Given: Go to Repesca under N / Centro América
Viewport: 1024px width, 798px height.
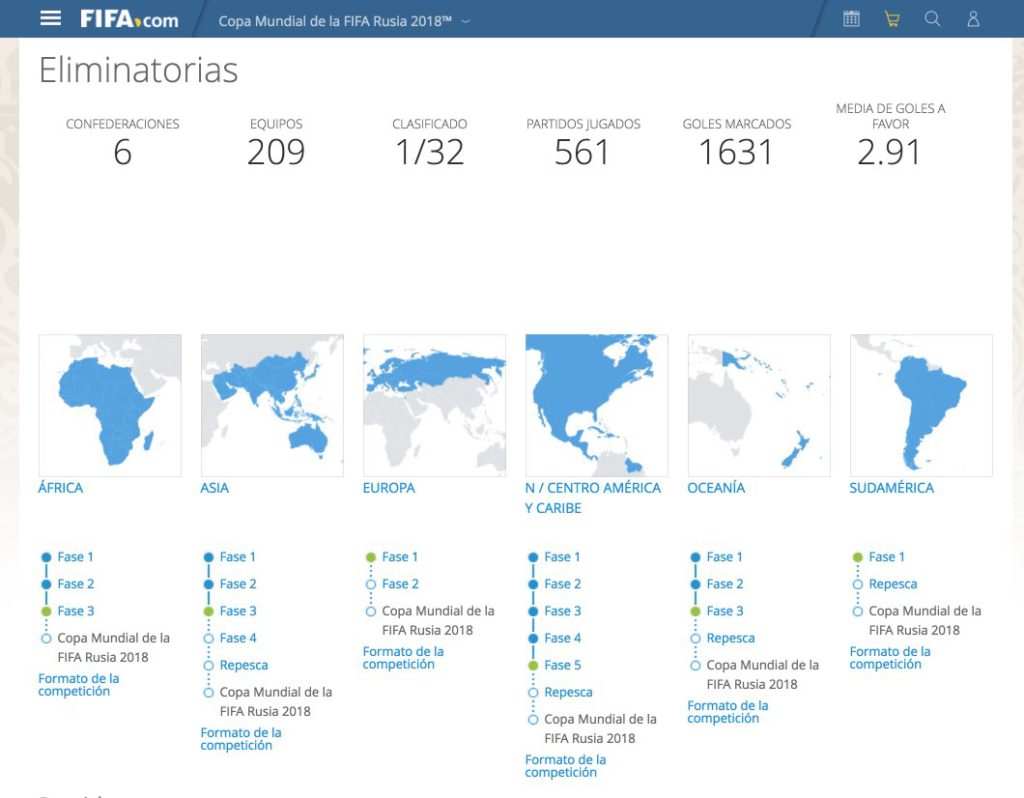Looking at the screenshot, I should pyautogui.click(x=568, y=692).
